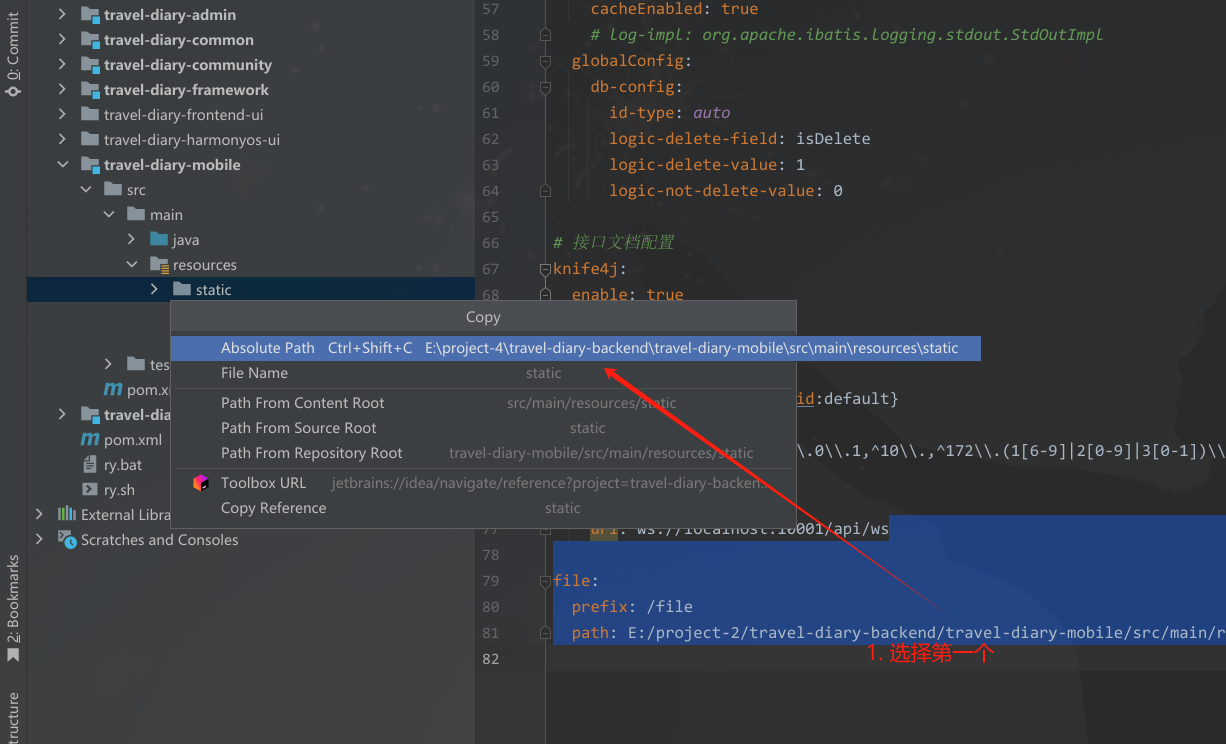This screenshot has width=1226, height=744.
Task: Select the travel-diary-harmonyos-ui tree row
Action: click(250, 140)
